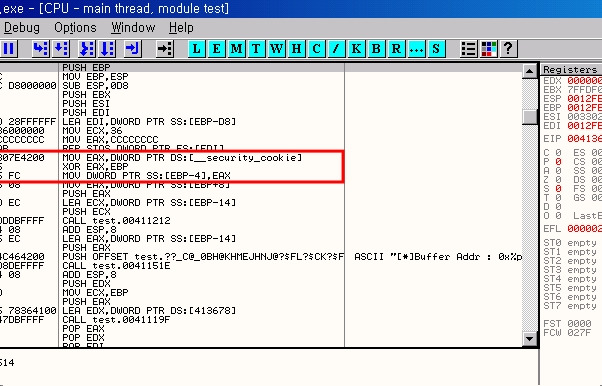Select the MOV EAX,CCCCCCCC instruction
Image resolution: width=602 pixels, height=386 pixels.
110,140
